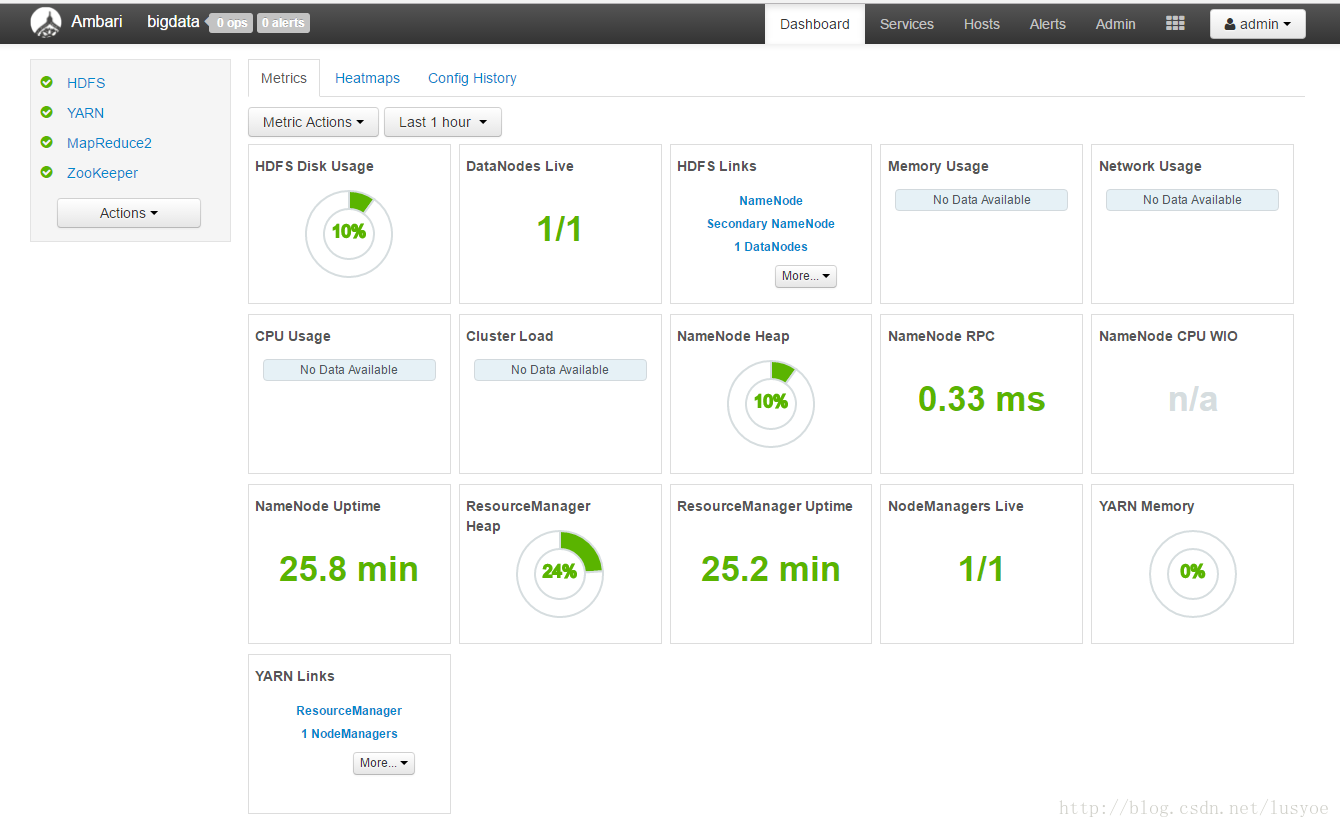Expand the Metric Actions dropdown

[313, 122]
